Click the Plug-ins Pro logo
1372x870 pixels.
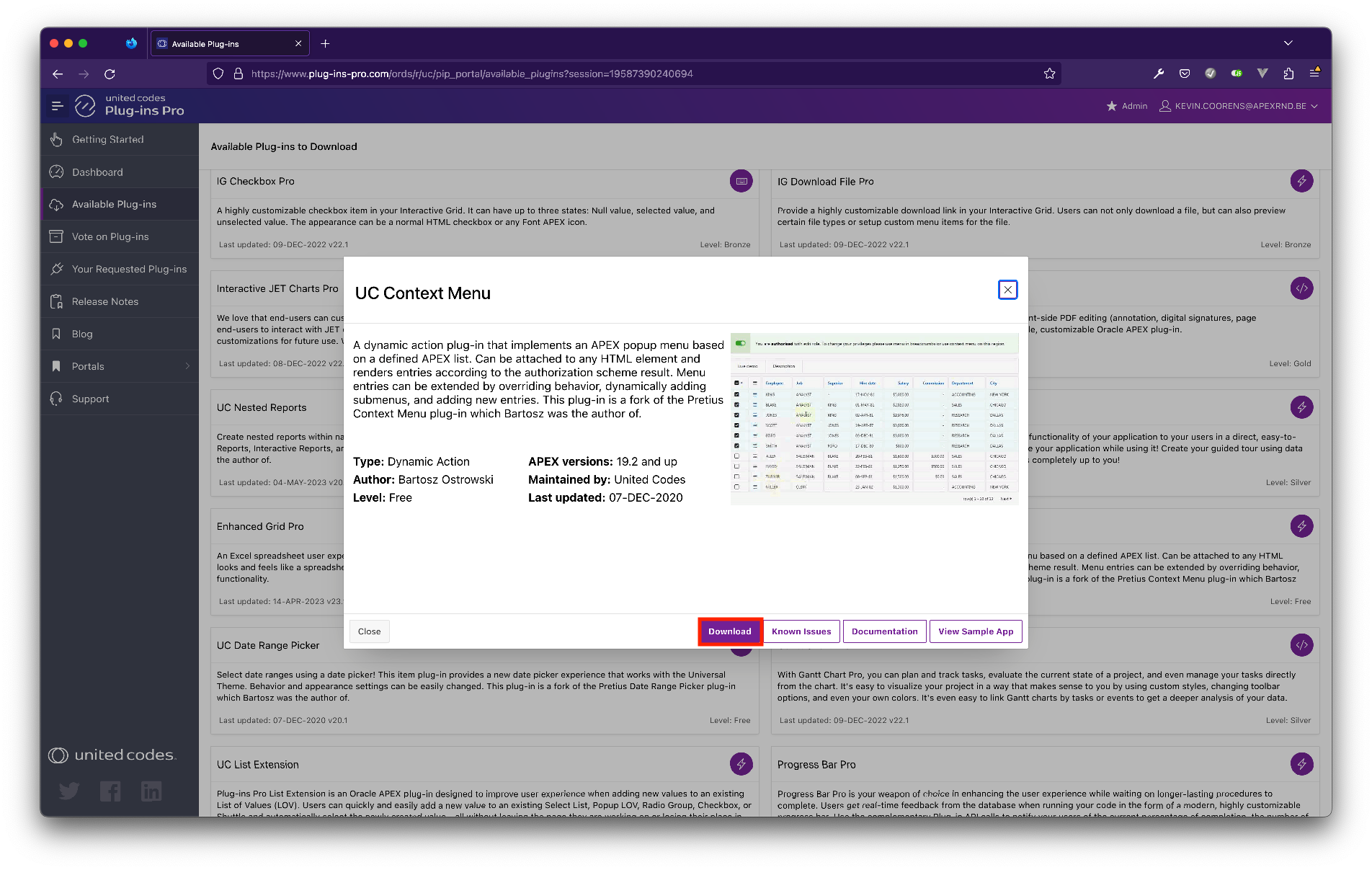[x=130, y=105]
